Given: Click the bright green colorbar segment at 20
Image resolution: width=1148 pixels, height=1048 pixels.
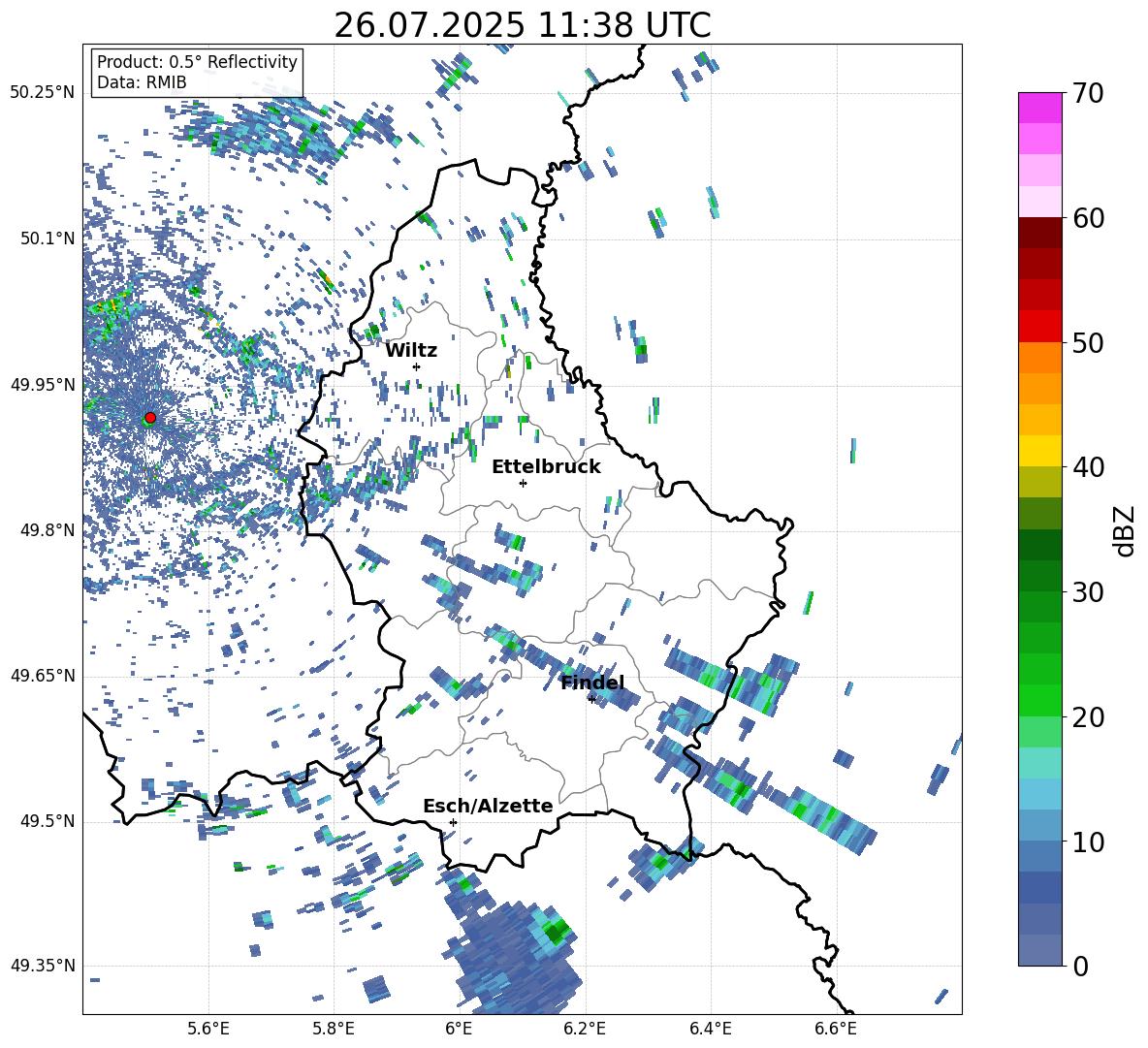Looking at the screenshot, I should 1039,700.
